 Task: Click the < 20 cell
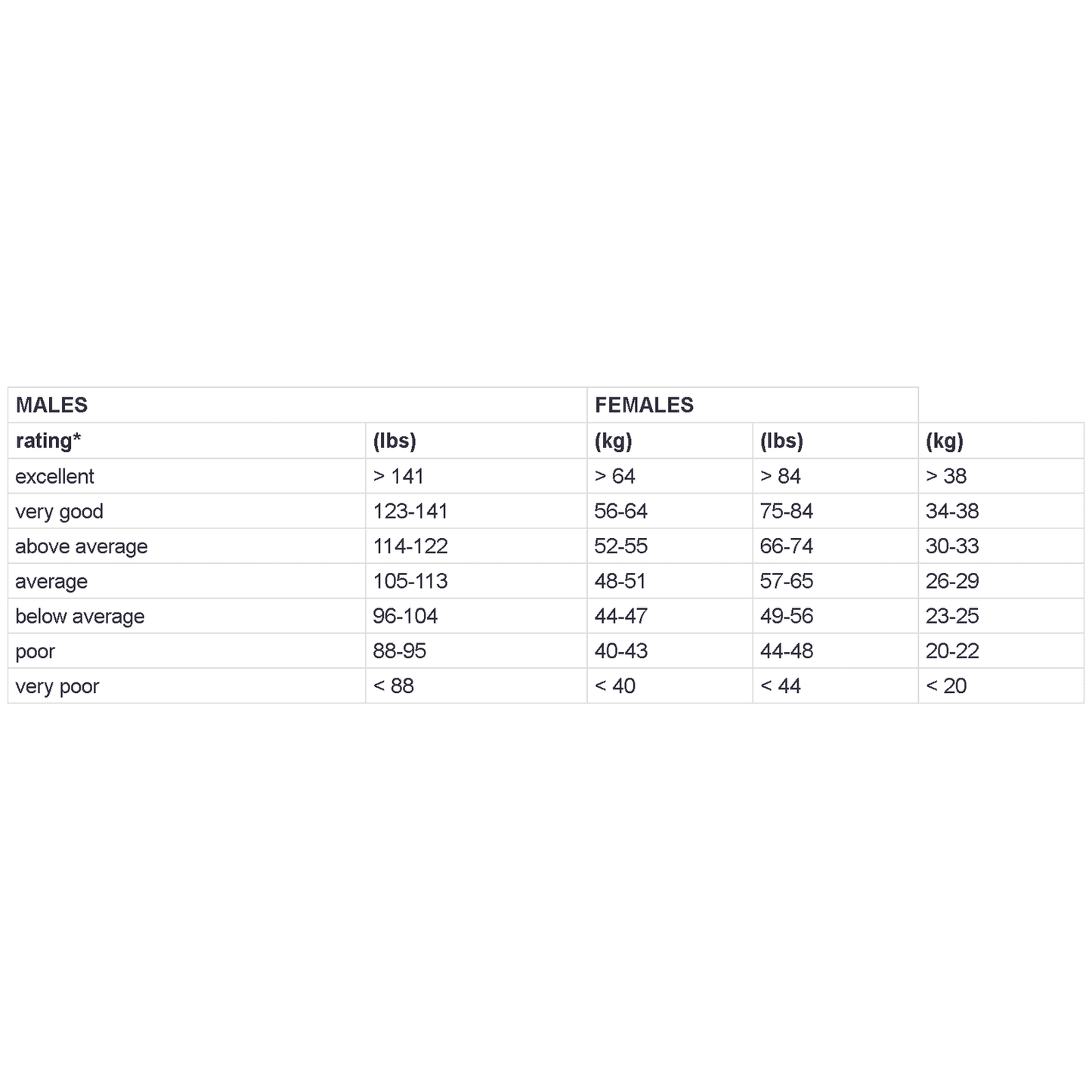946,686
